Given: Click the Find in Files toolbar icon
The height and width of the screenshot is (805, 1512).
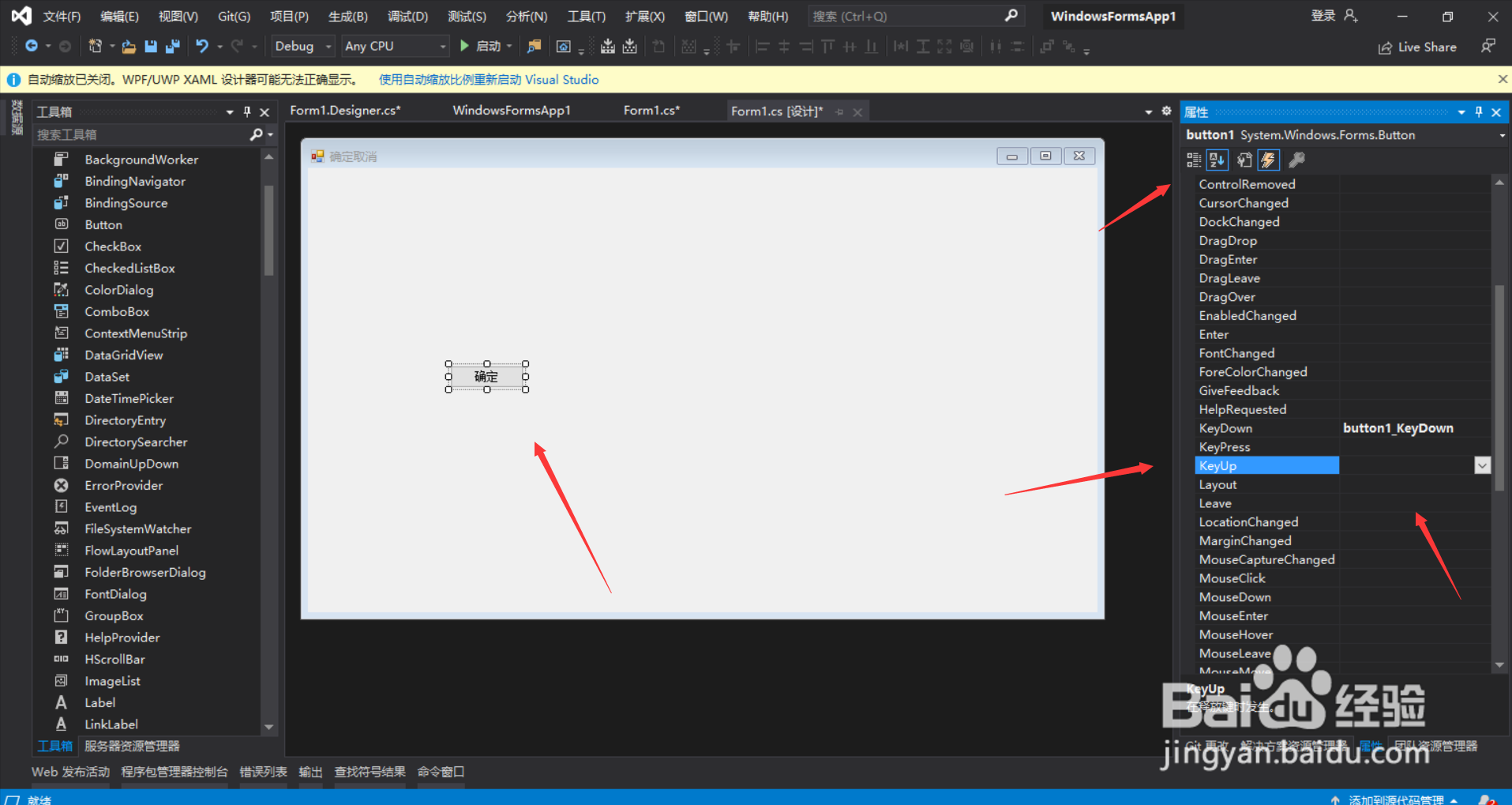Looking at the screenshot, I should coord(535,46).
